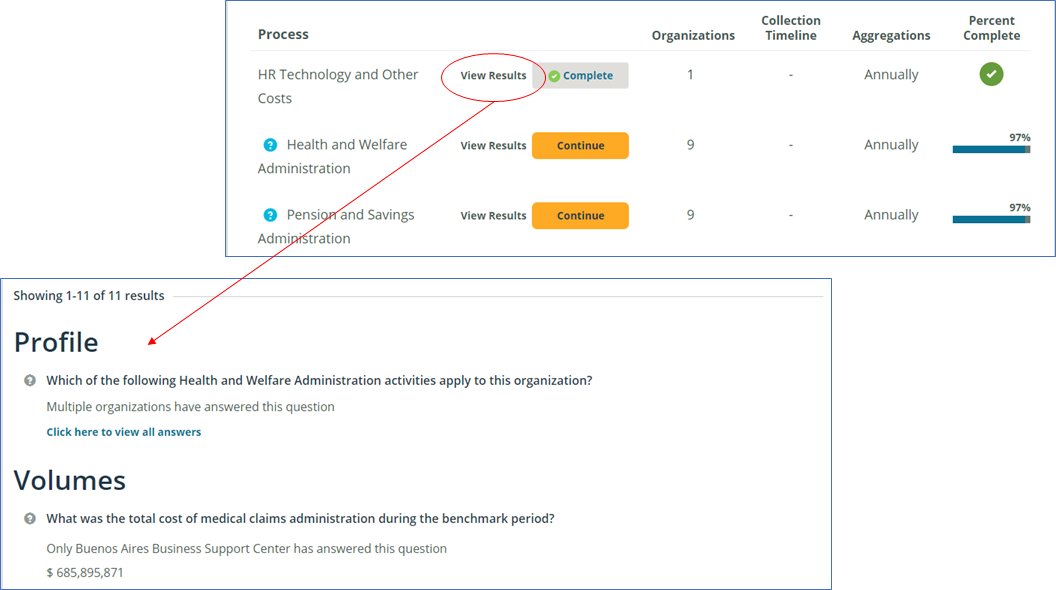
Task: Click the help icon beside Pension and Savings Administration
Action: pyautogui.click(x=270, y=215)
